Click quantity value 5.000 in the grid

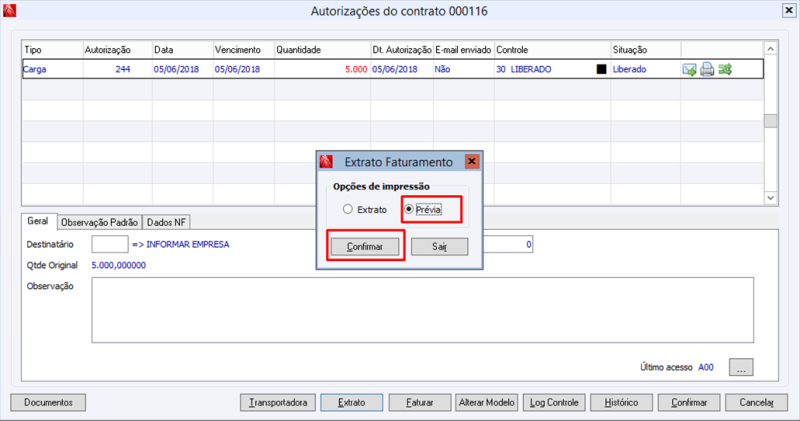coord(356,69)
